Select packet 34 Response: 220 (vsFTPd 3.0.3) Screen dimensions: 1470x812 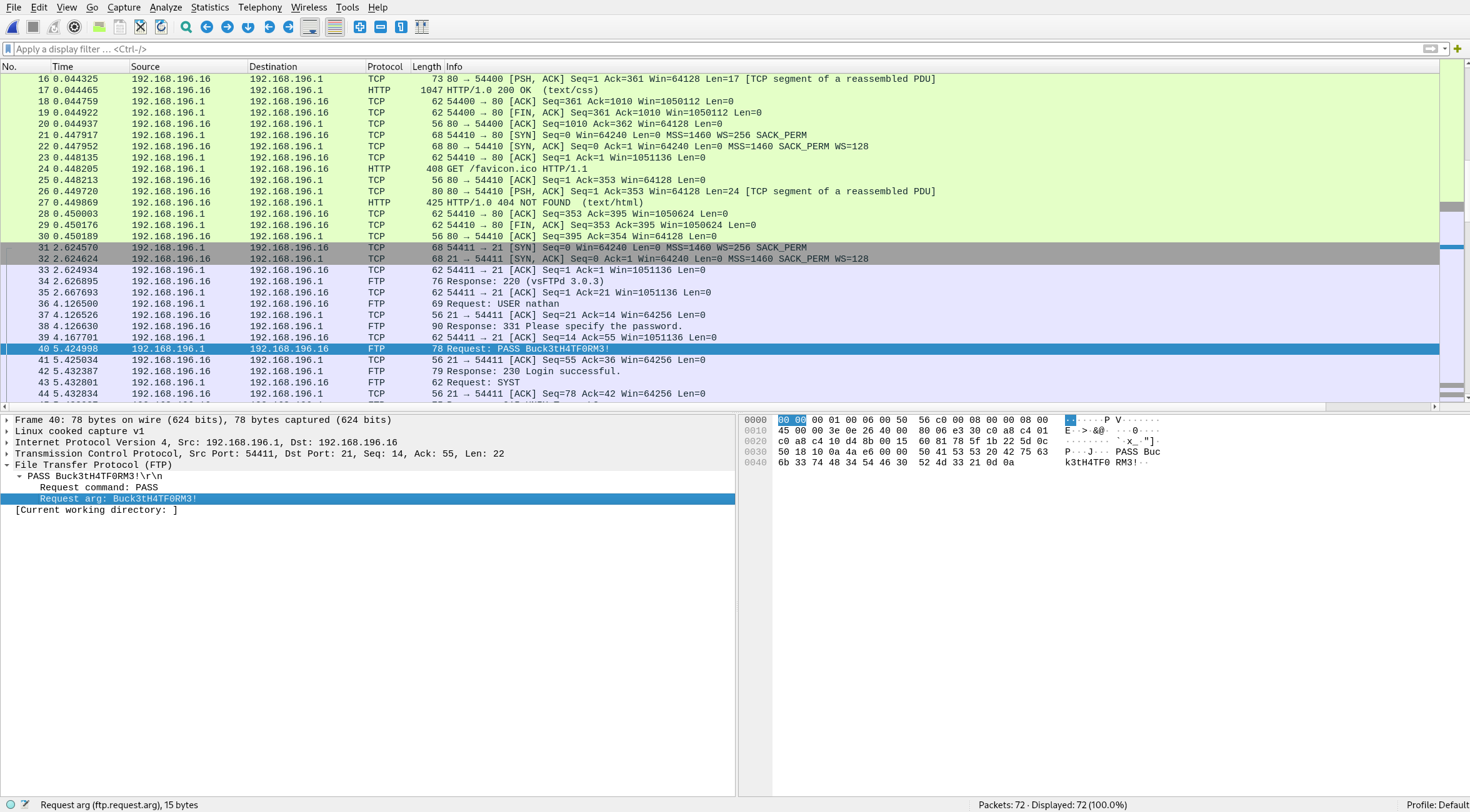(x=720, y=282)
